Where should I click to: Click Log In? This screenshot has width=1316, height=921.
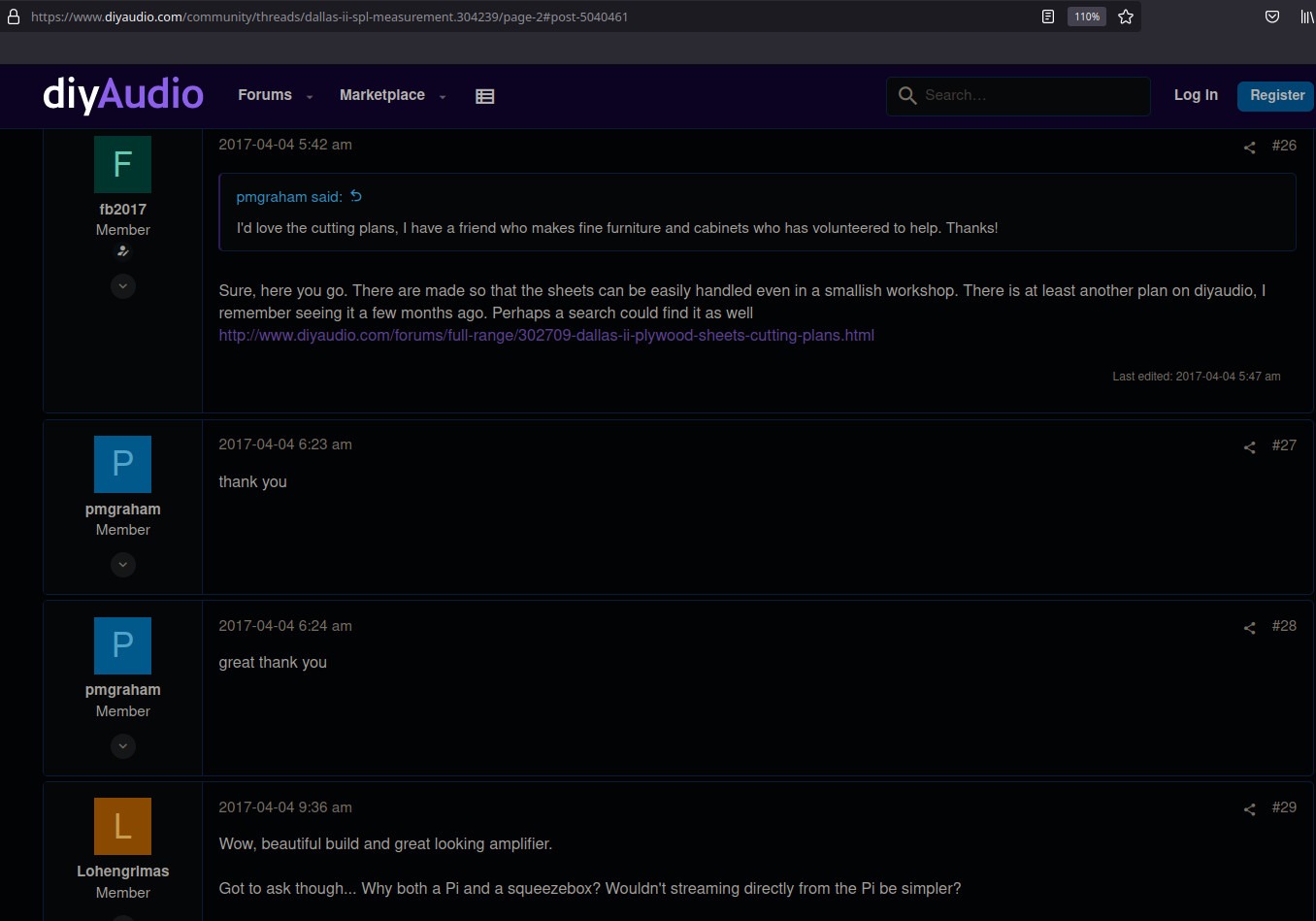tap(1196, 95)
